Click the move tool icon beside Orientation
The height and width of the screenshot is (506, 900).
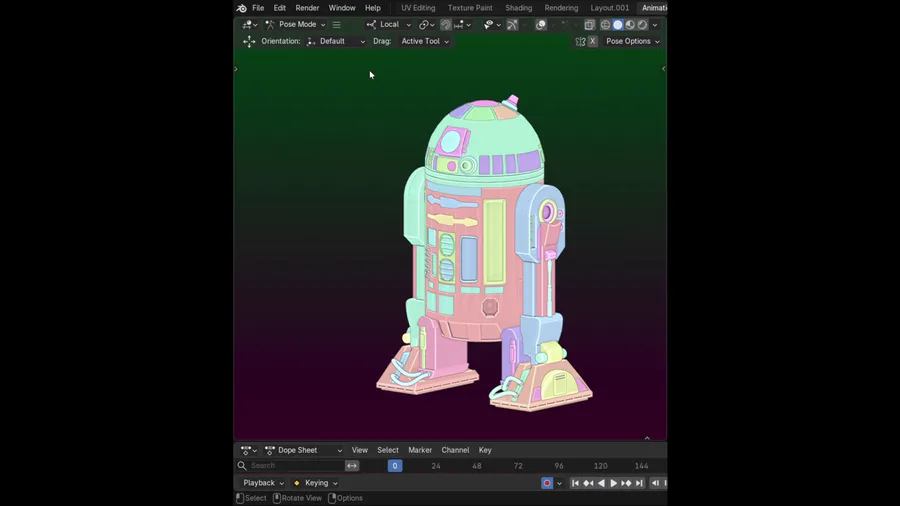(x=249, y=41)
